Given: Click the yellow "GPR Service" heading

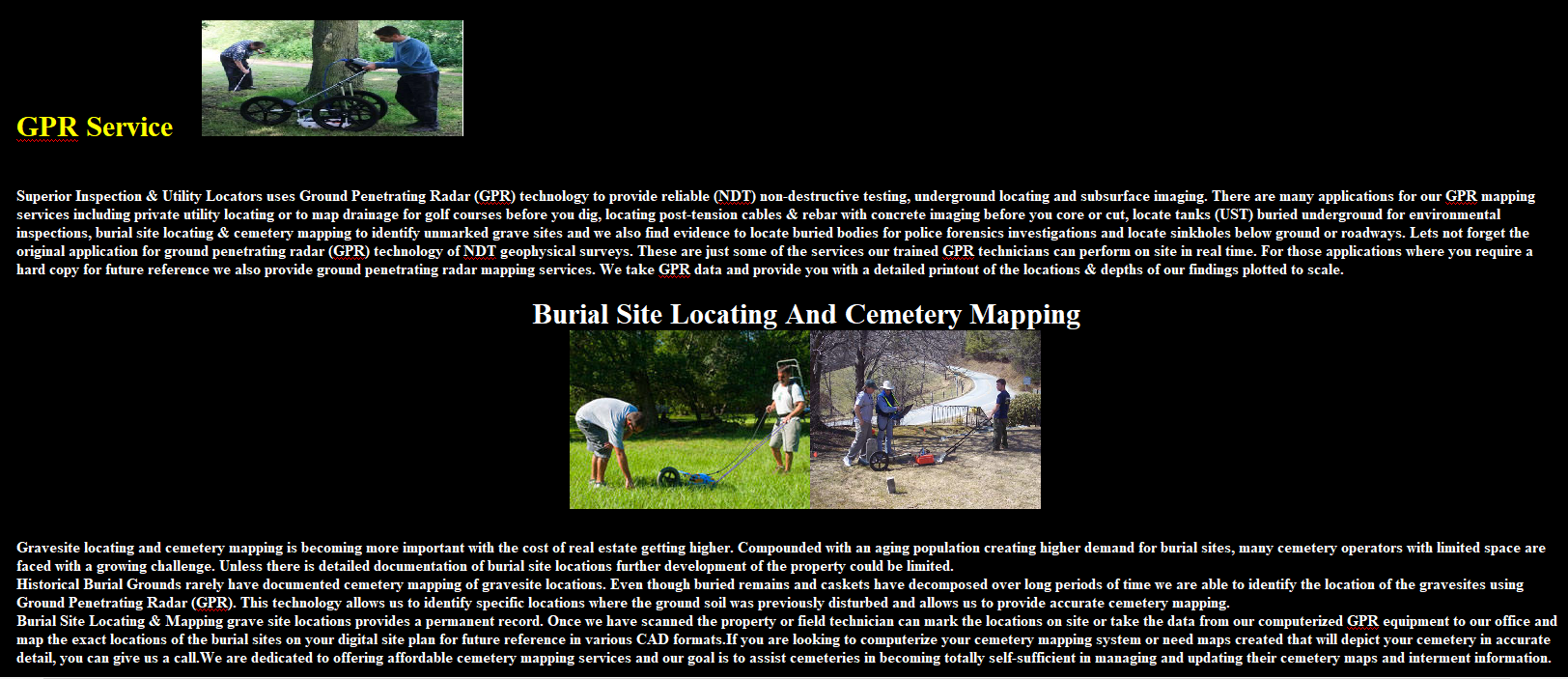Looking at the screenshot, I should click(95, 127).
